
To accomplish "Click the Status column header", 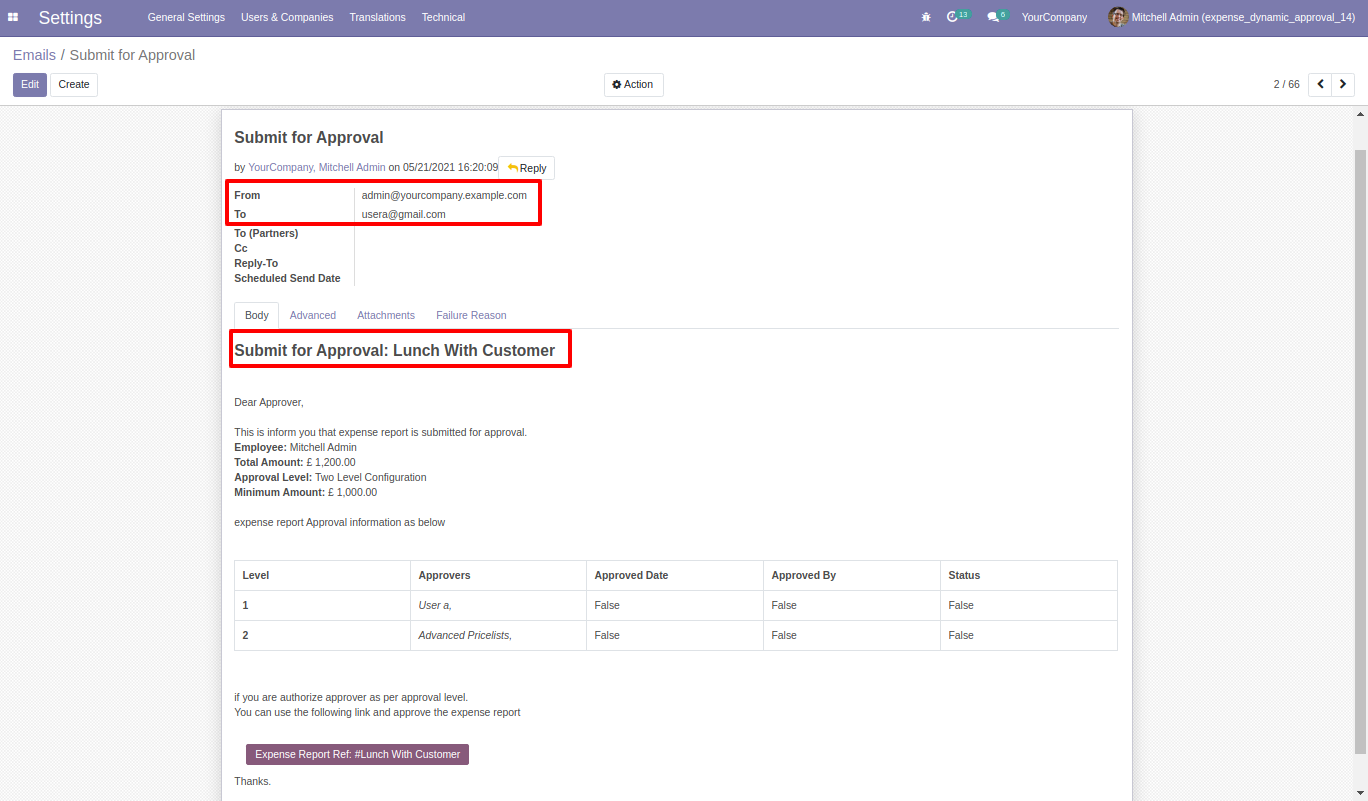I will pyautogui.click(x=1029, y=575).
